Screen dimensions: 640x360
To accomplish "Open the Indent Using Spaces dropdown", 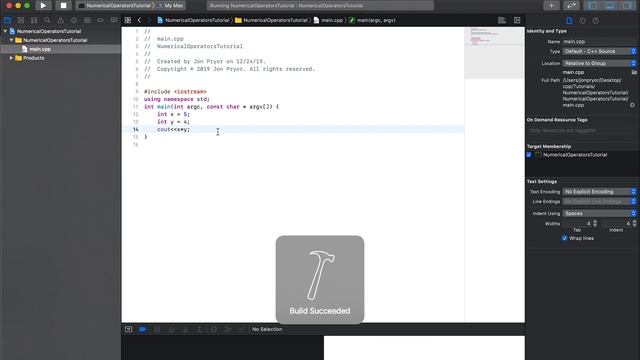I will point(599,213).
